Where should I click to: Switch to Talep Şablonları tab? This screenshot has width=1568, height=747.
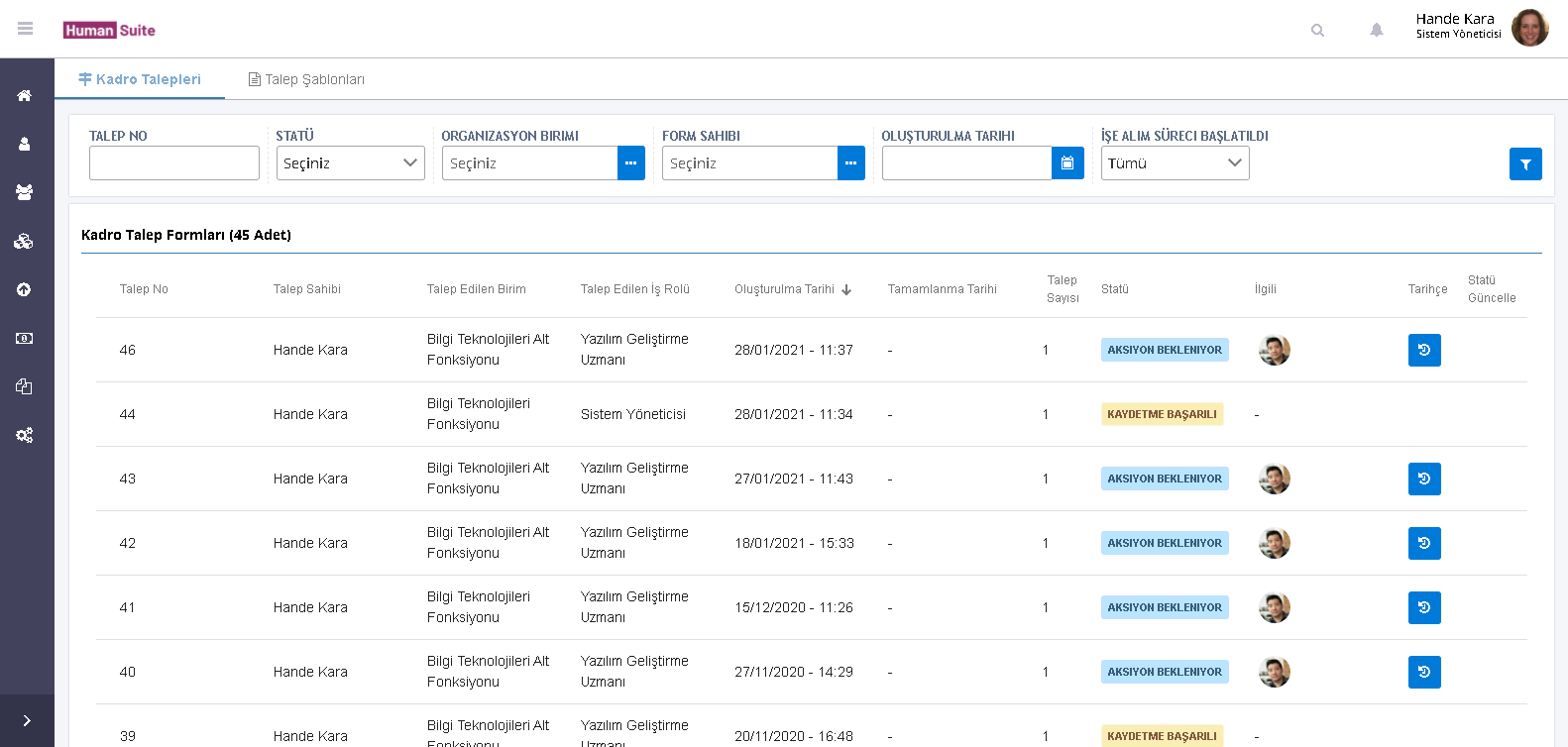pos(306,79)
